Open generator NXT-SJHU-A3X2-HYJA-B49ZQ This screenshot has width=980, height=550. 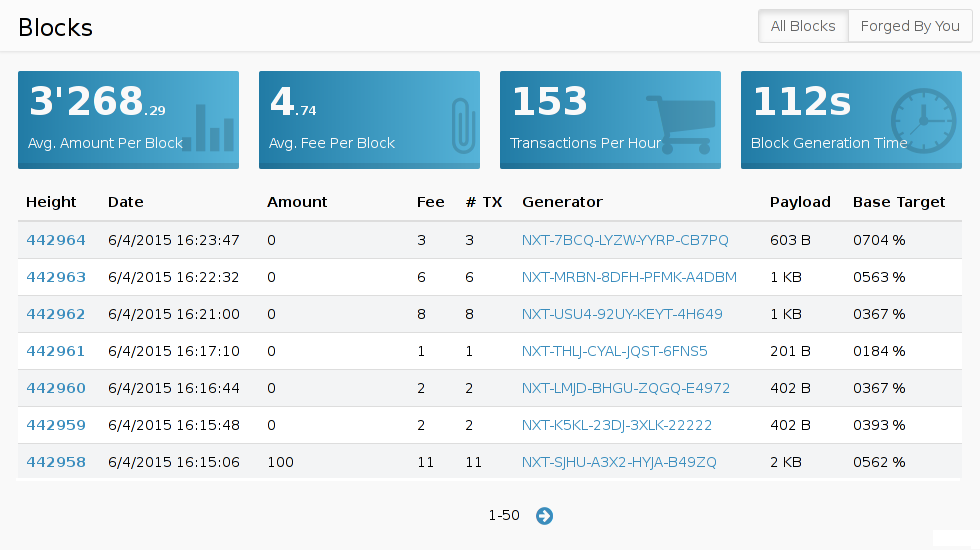tap(619, 462)
